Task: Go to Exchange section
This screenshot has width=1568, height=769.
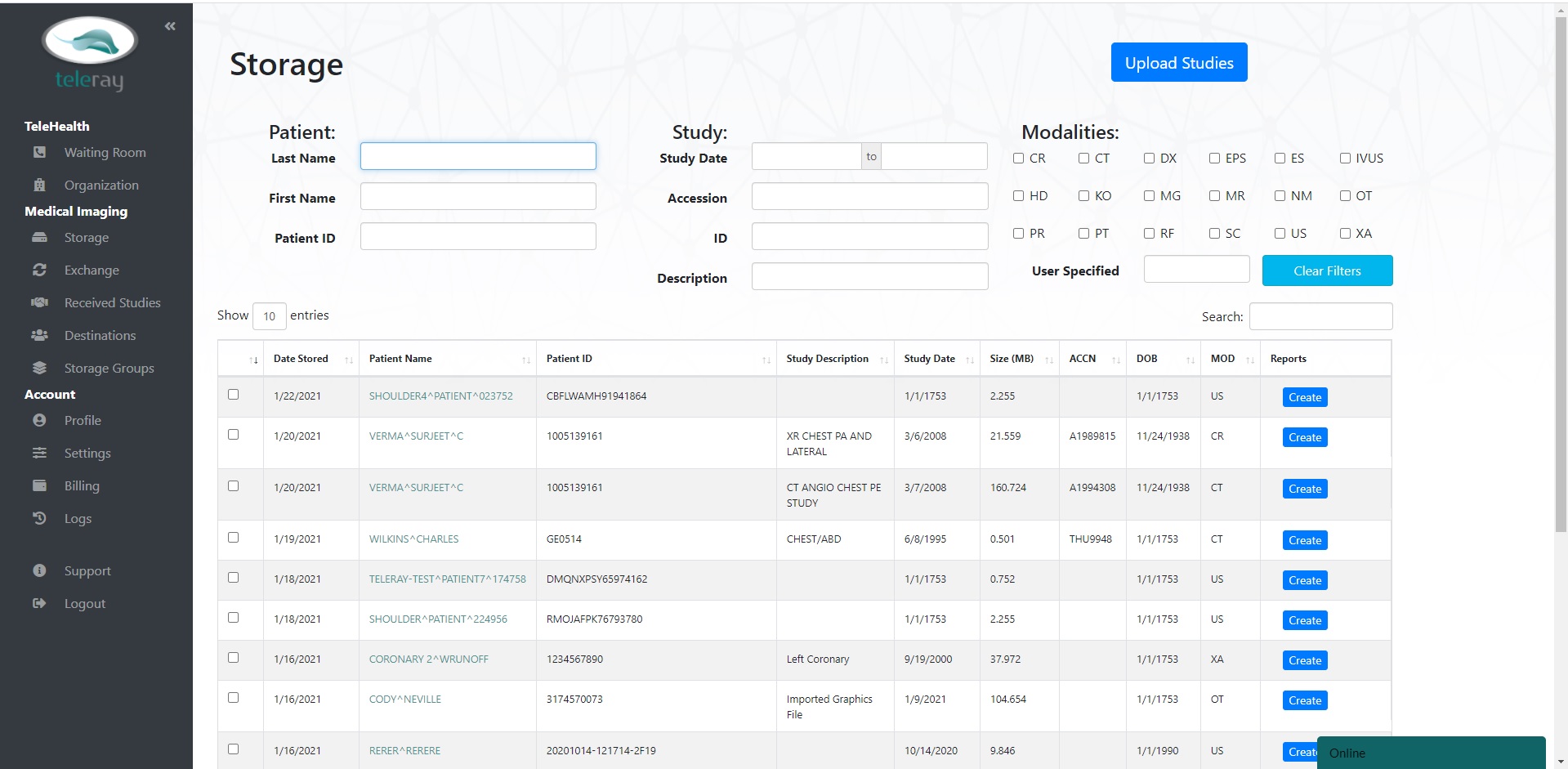Action: coord(92,270)
